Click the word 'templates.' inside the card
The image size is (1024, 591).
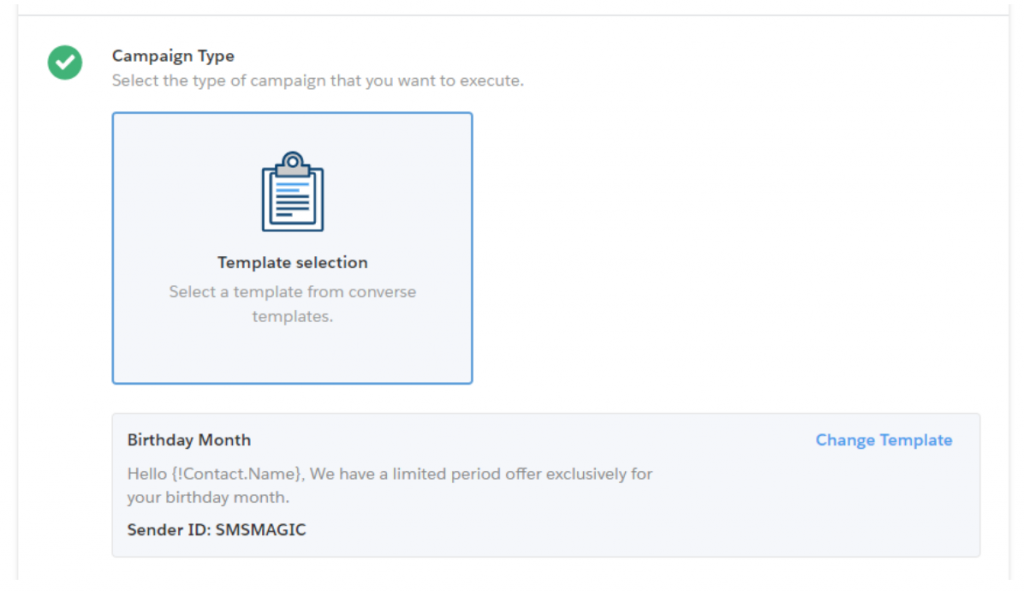point(293,317)
